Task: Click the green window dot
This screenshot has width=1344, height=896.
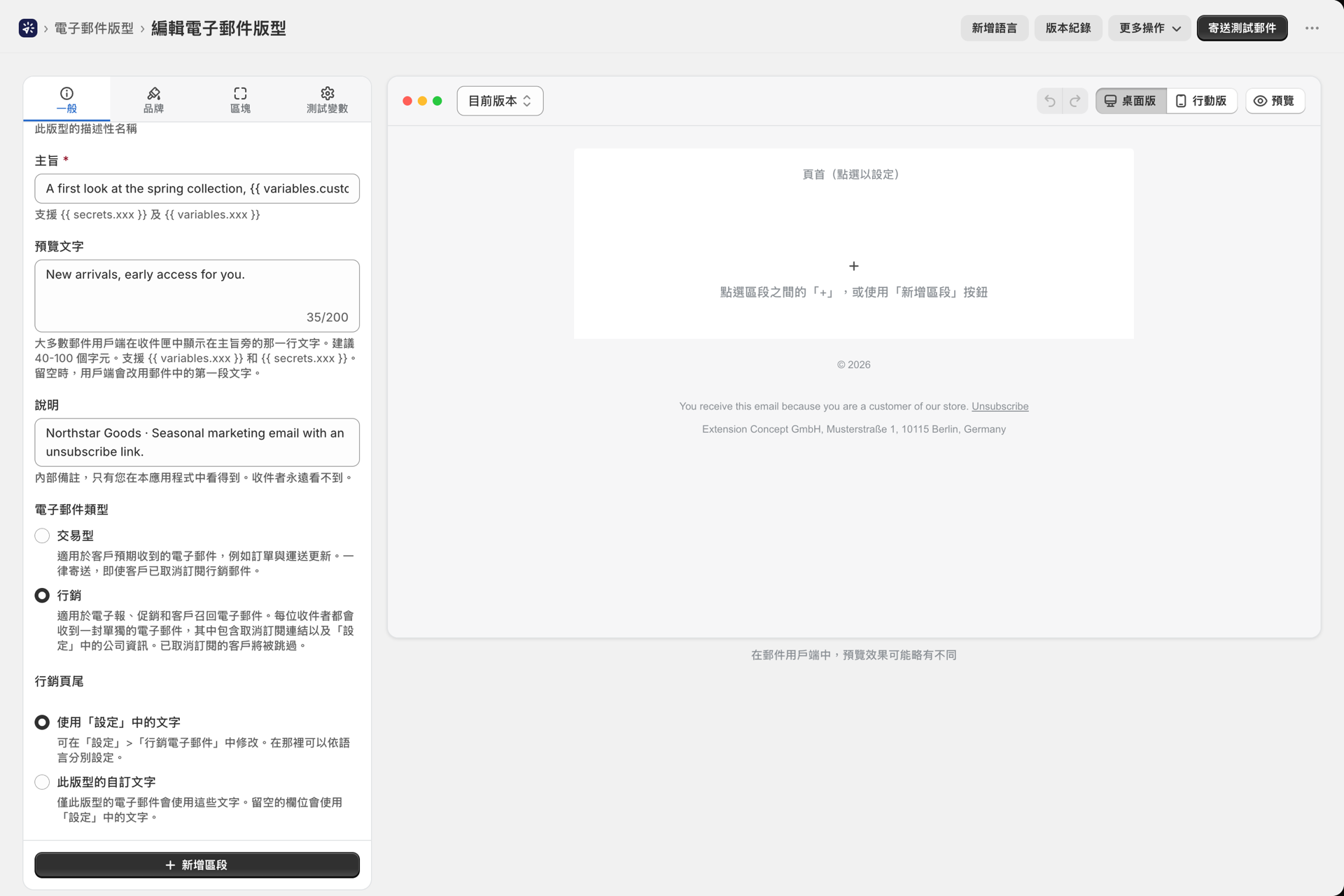Action: [437, 101]
